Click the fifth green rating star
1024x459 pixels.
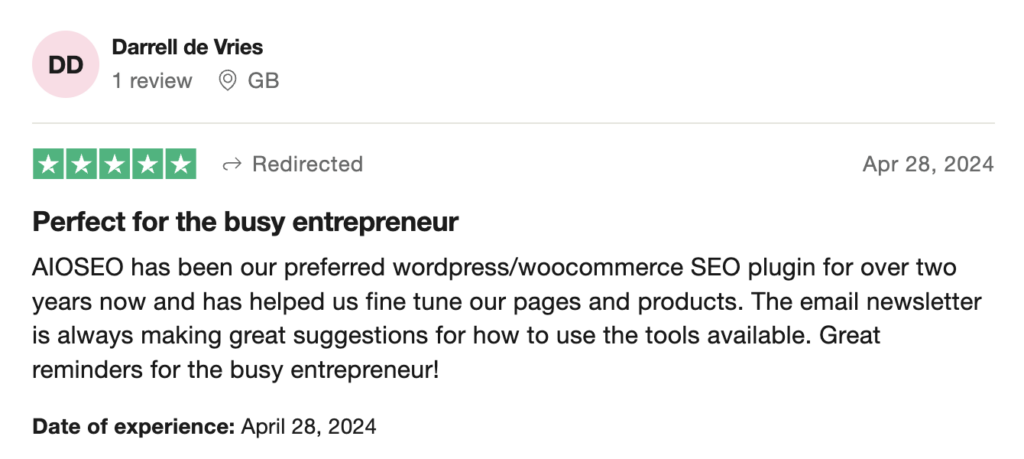(180, 164)
